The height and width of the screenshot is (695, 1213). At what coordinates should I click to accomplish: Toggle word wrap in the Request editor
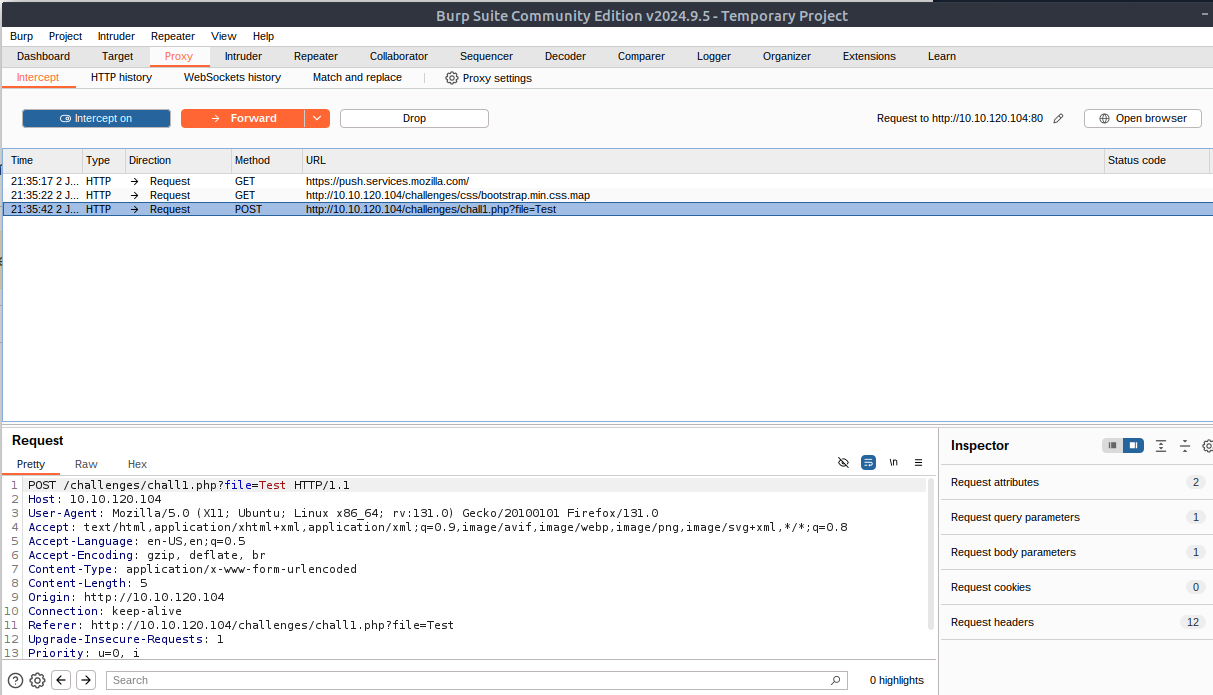point(869,462)
